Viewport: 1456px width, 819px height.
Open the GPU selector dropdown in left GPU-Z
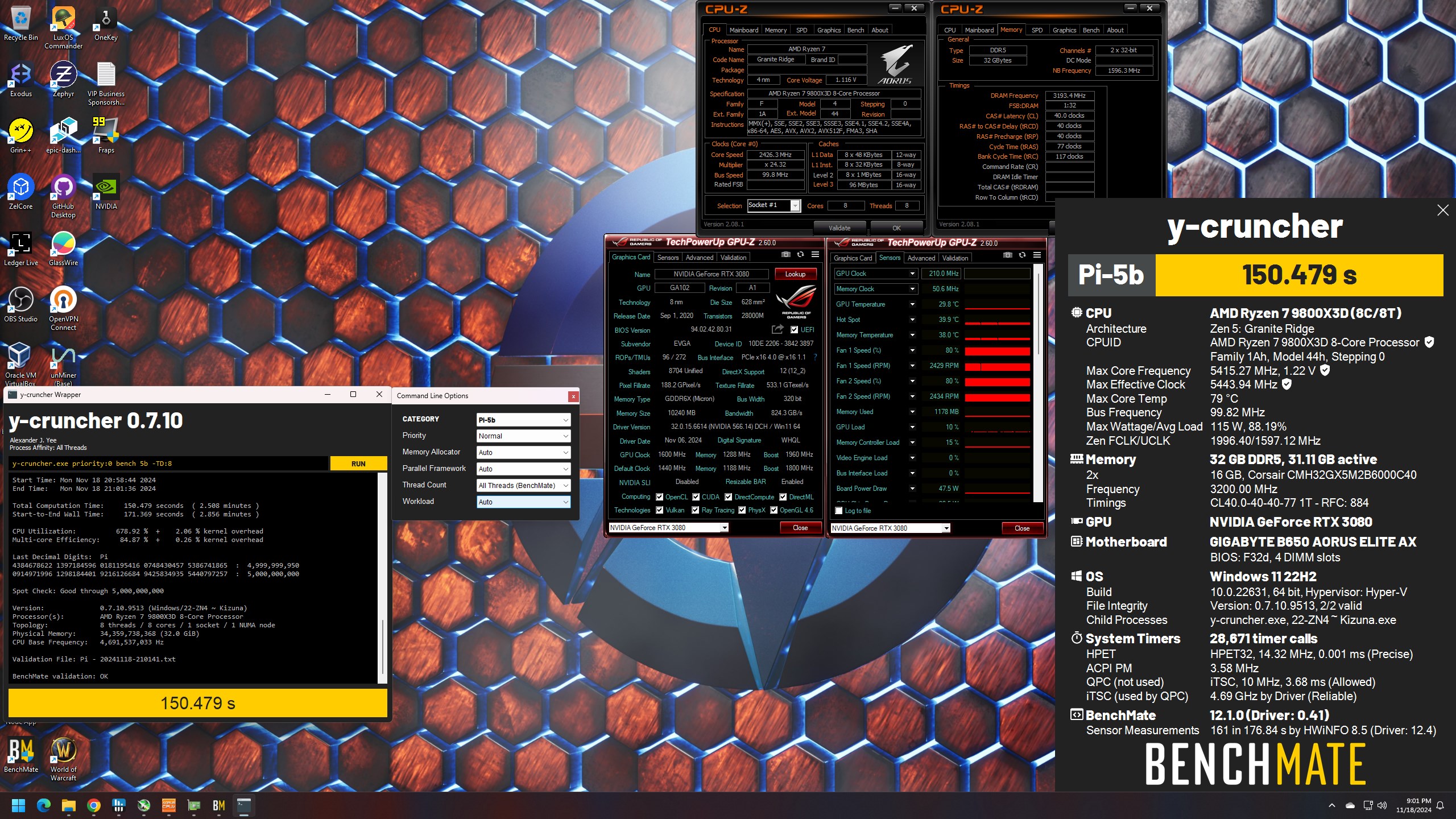[x=668, y=528]
